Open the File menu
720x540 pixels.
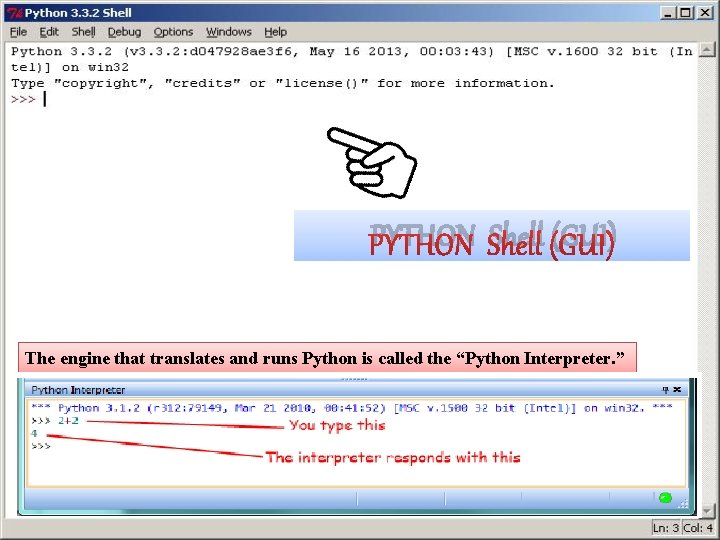(x=18, y=32)
